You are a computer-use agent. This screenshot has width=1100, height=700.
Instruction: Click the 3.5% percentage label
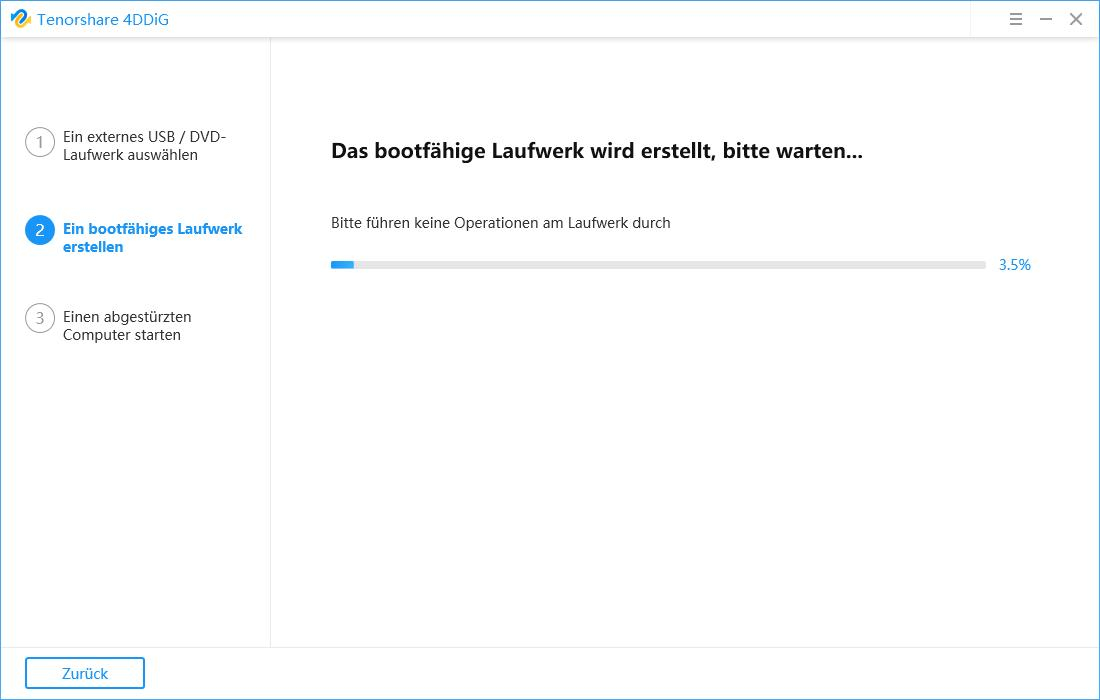tap(1014, 264)
